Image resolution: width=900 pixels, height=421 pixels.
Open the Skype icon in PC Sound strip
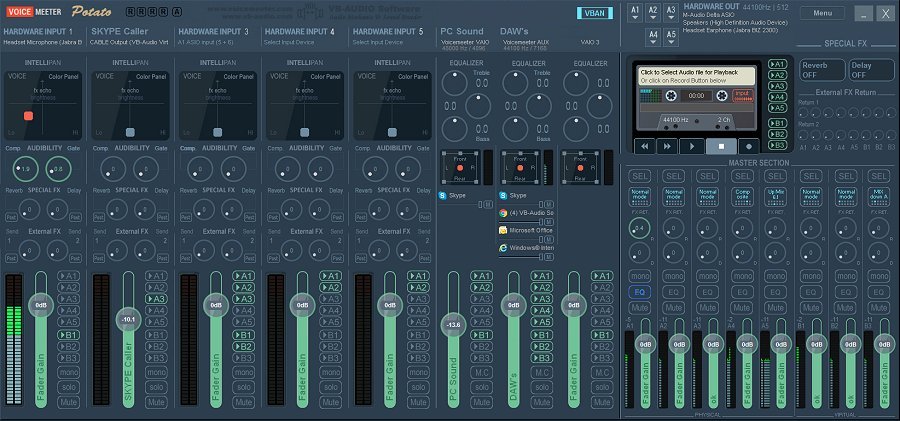point(443,195)
